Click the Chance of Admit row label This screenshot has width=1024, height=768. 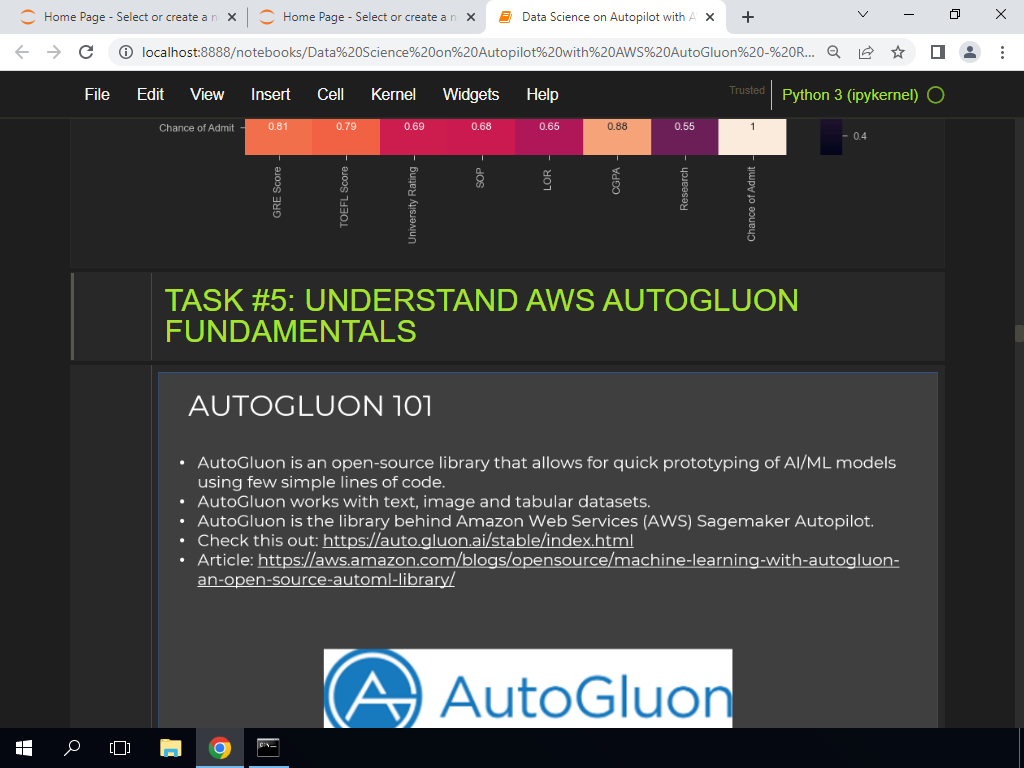pyautogui.click(x=197, y=128)
